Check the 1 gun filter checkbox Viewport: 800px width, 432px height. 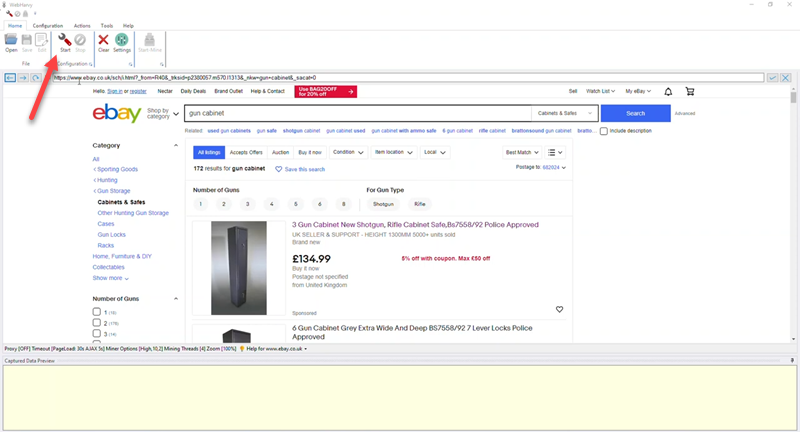(97, 313)
